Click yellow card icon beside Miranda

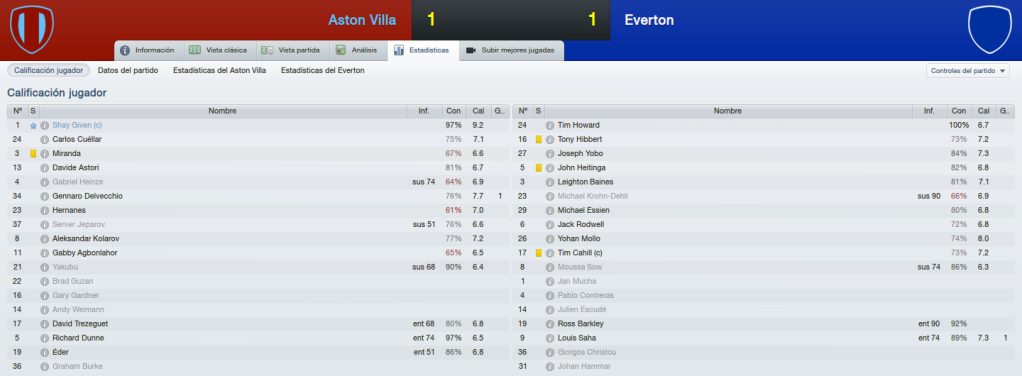click(x=33, y=154)
